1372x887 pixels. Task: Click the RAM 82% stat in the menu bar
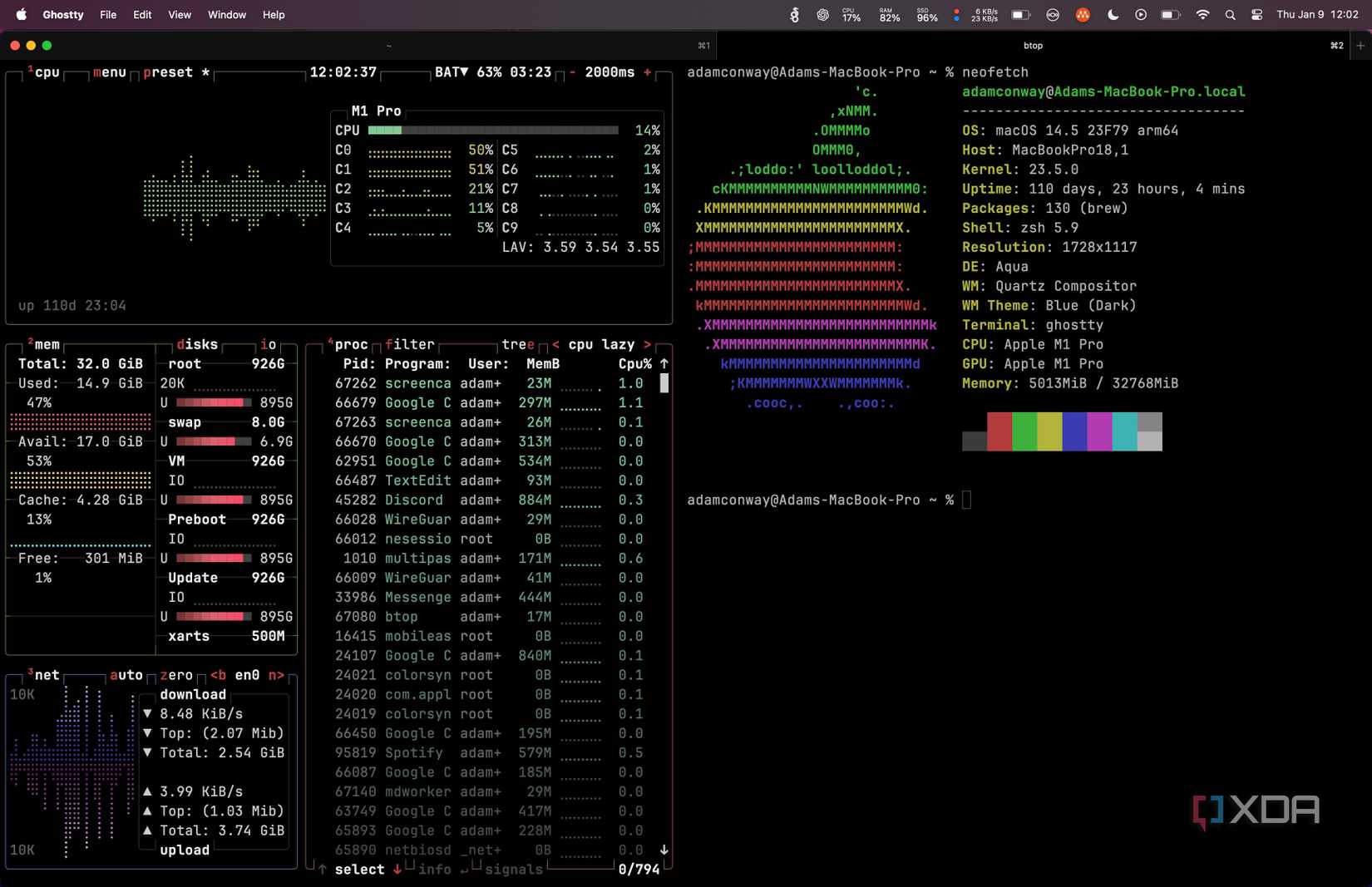889,14
